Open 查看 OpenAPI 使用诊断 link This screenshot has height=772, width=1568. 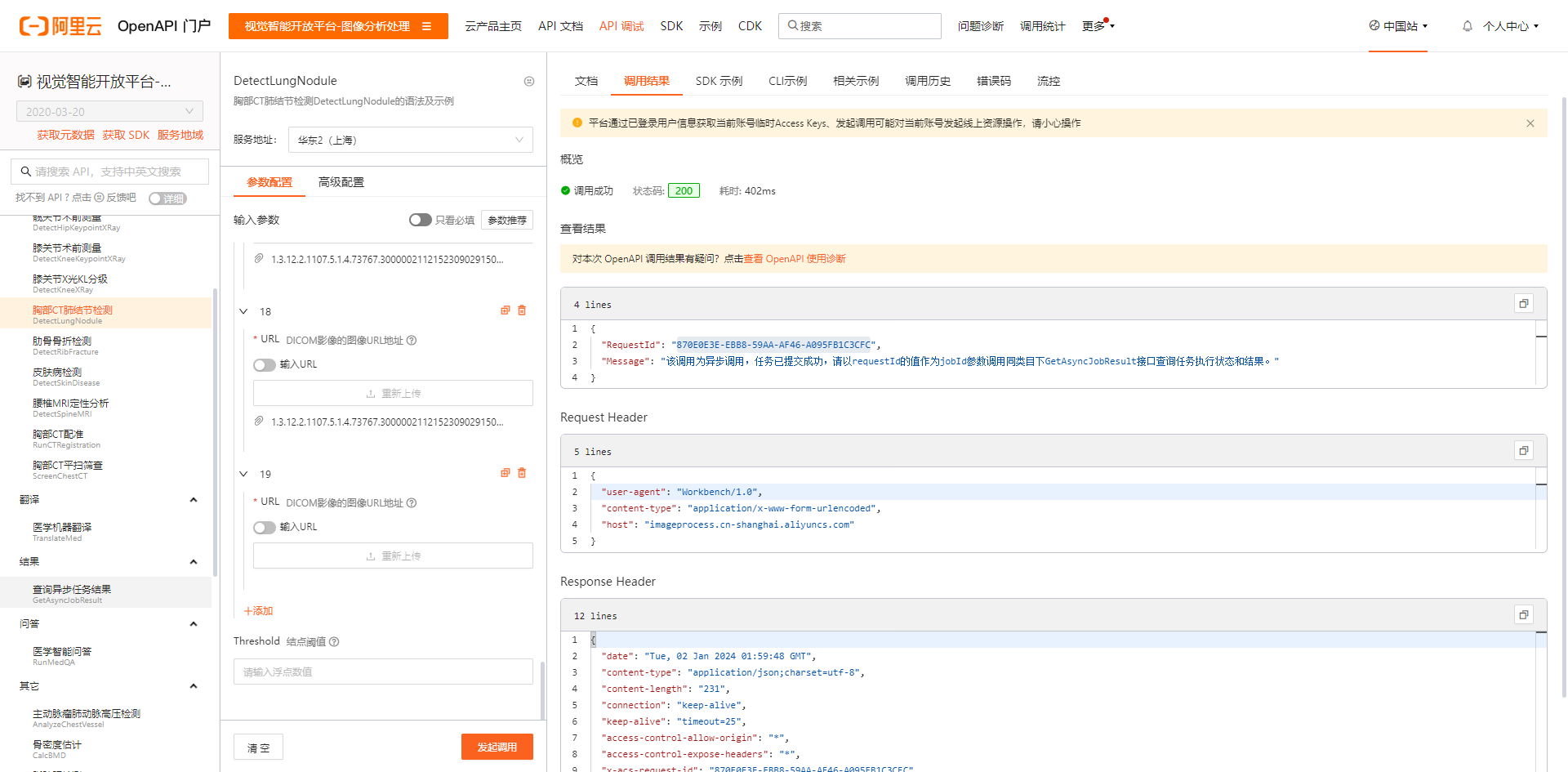pos(795,259)
